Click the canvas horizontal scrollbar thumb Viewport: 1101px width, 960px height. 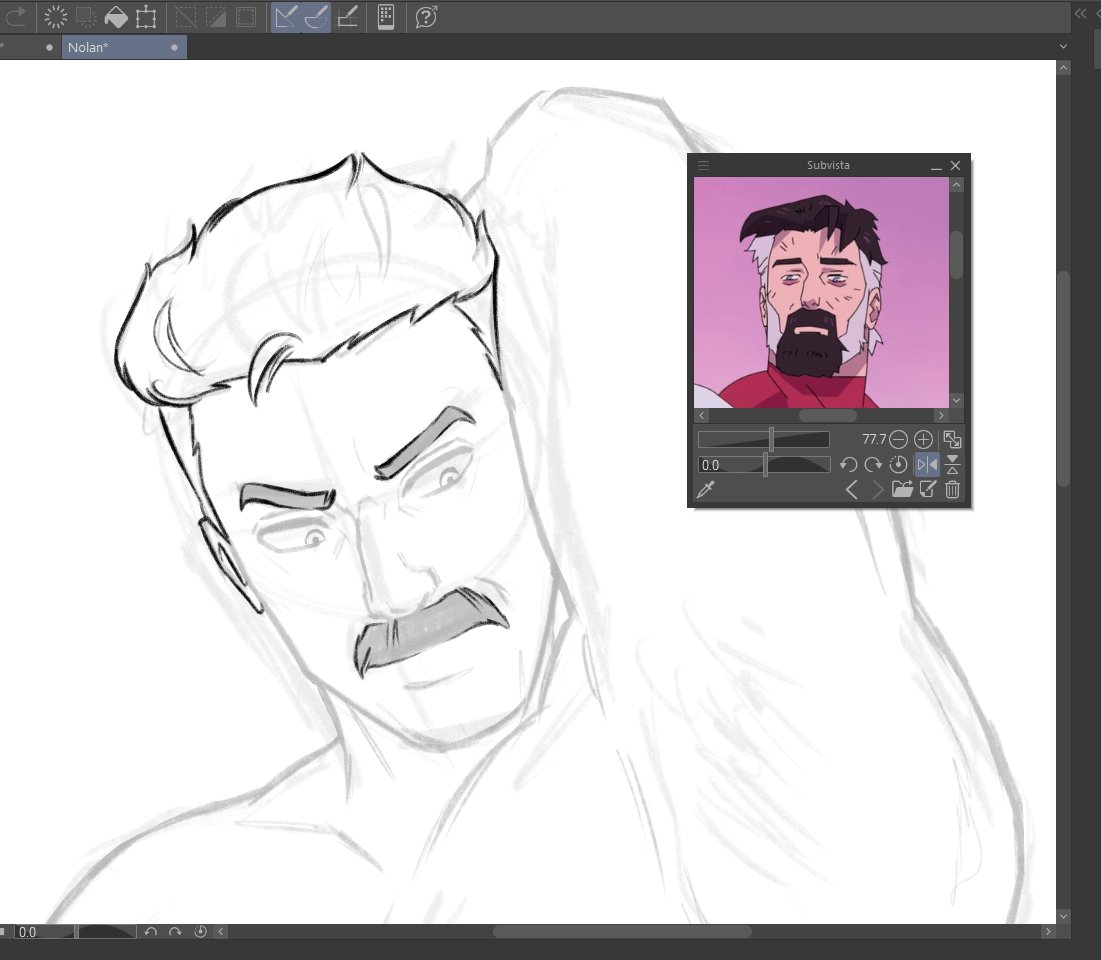click(622, 931)
